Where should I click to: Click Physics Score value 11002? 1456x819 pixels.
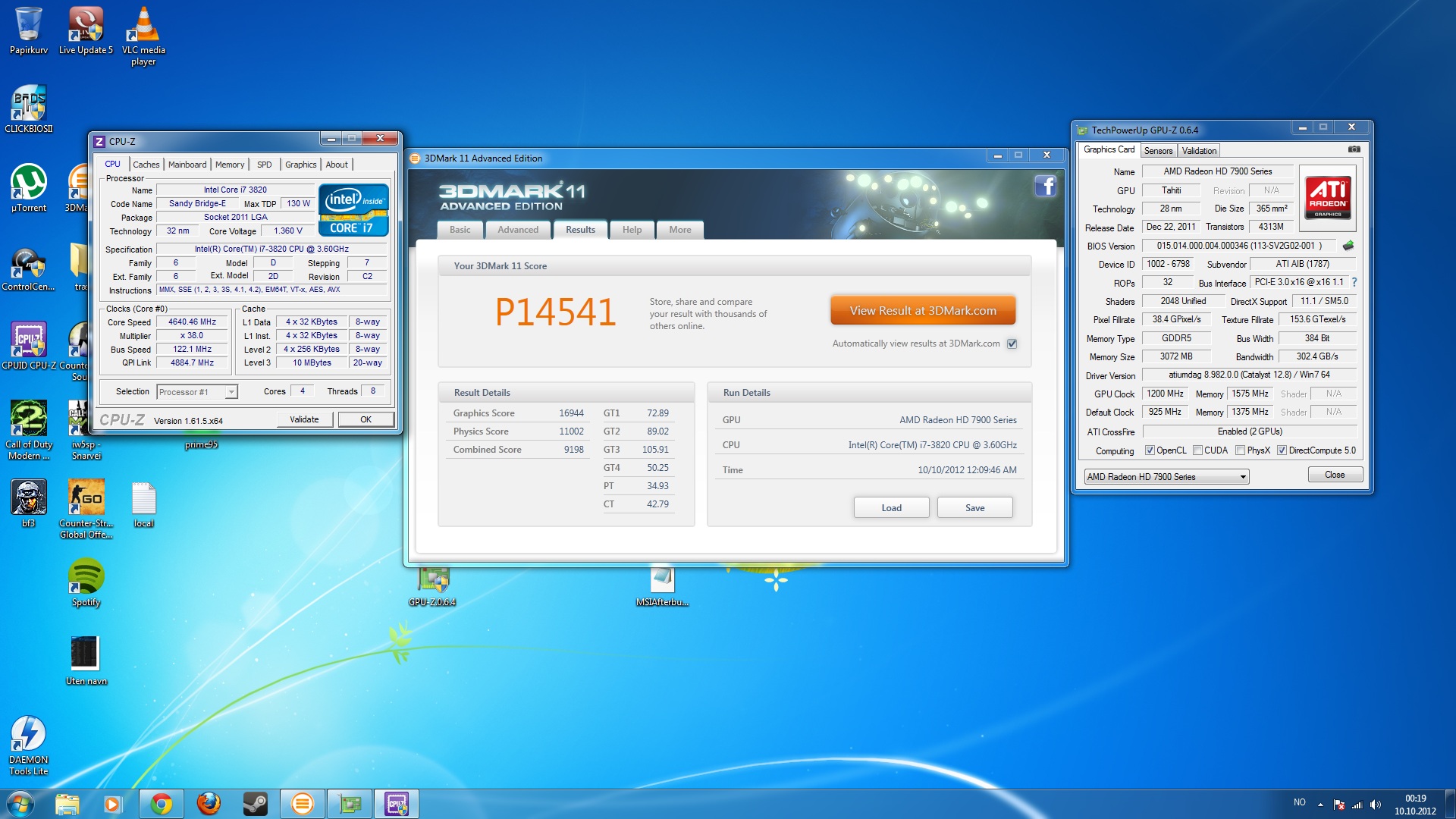571,431
